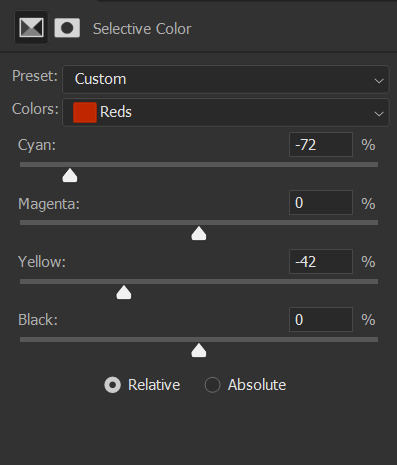Click the Black slider handle
397x465 pixels.
click(199, 350)
